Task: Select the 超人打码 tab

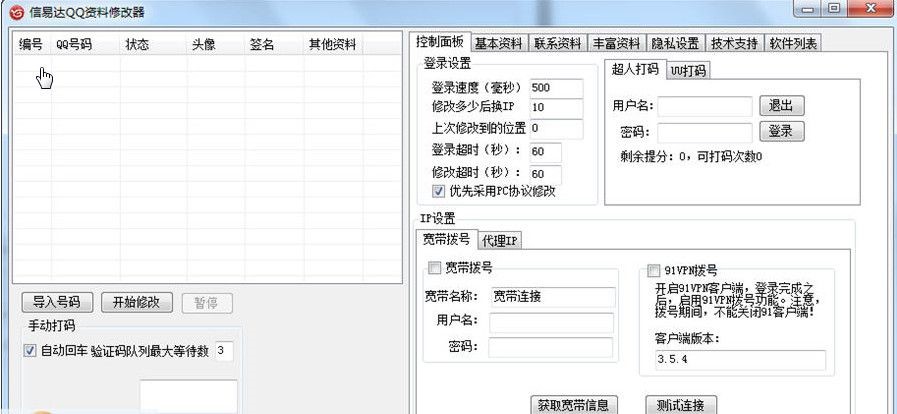Action: 635,69
